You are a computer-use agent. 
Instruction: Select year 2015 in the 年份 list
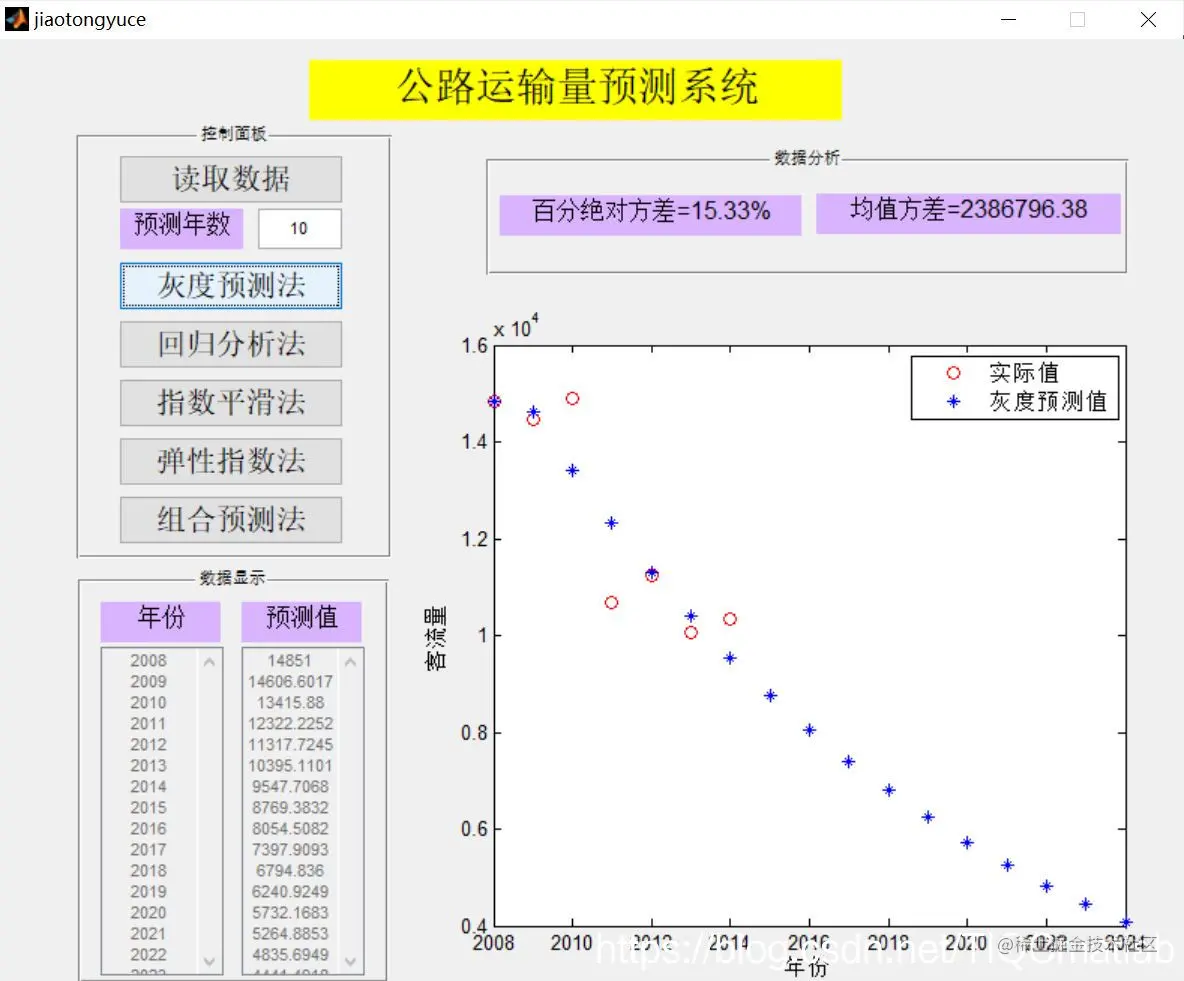[148, 807]
